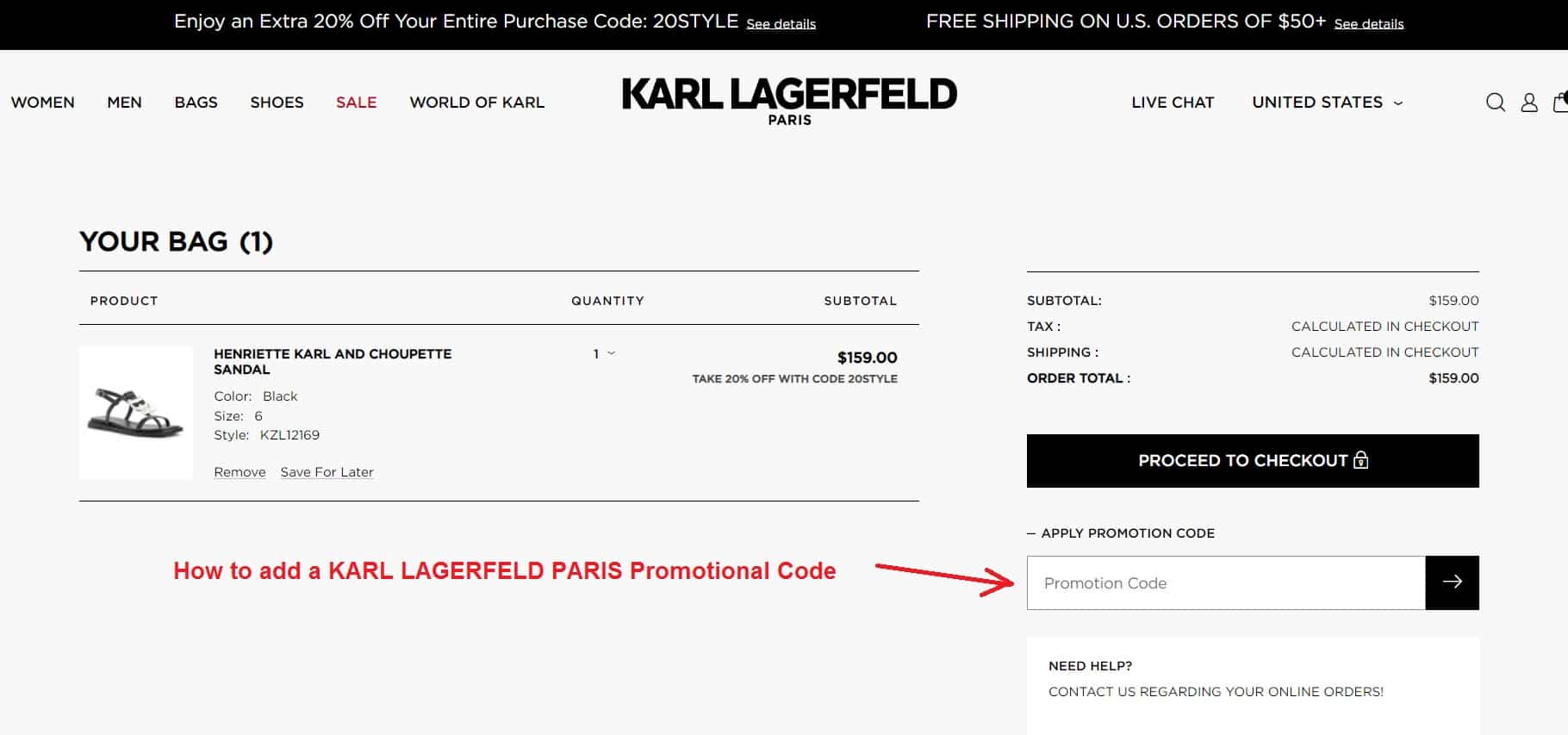Open See details for the 20STYLE offer

[x=781, y=23]
